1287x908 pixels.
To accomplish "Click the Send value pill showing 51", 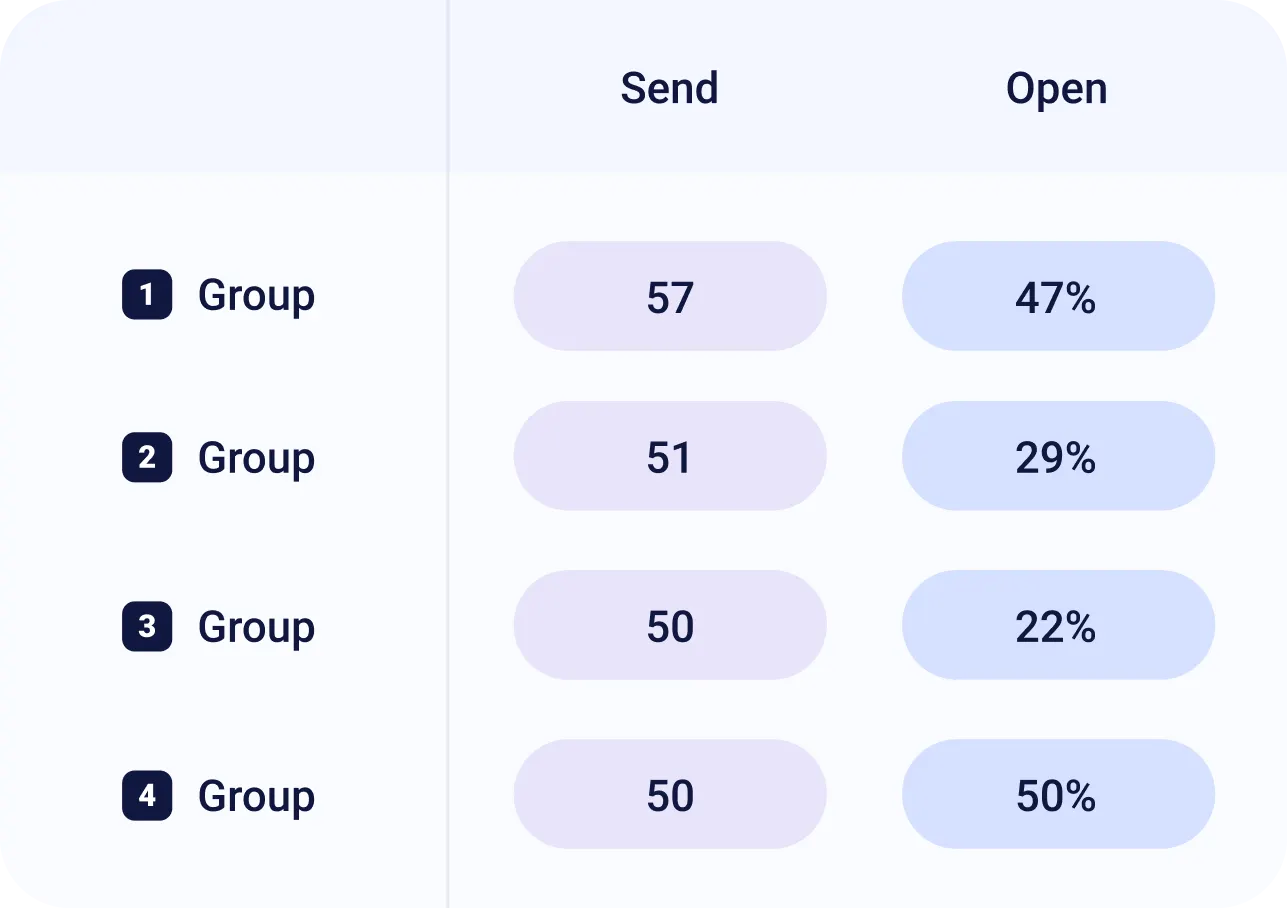I will [x=670, y=457].
